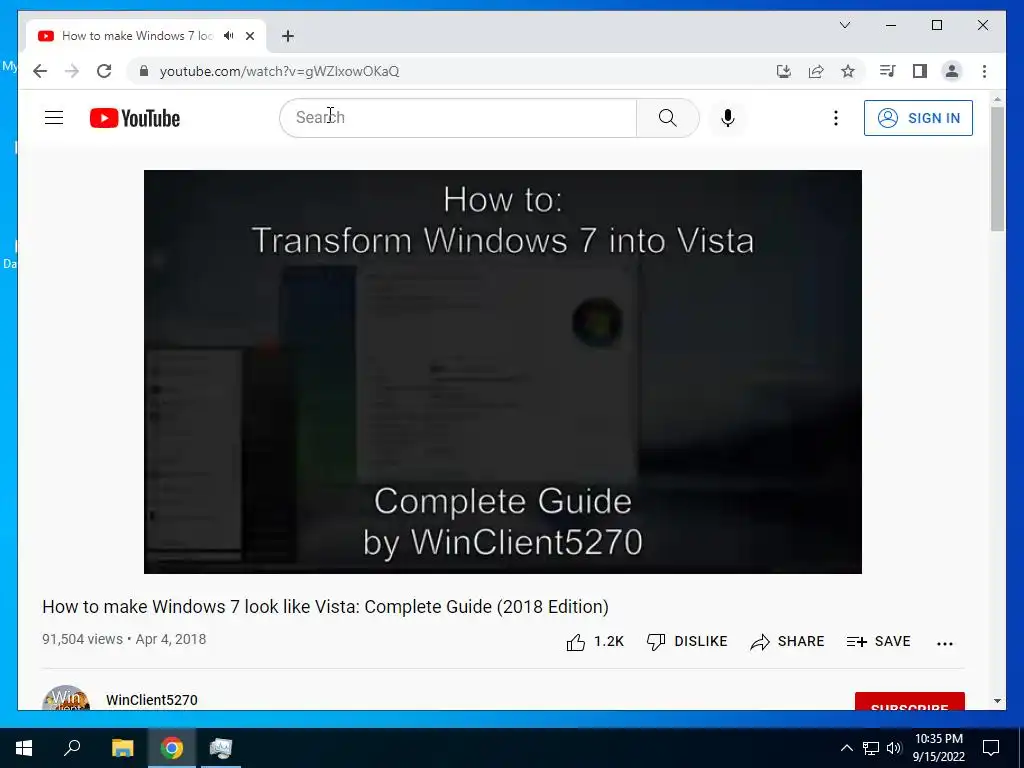
Task: Open a new tab with plus button
Action: point(288,36)
